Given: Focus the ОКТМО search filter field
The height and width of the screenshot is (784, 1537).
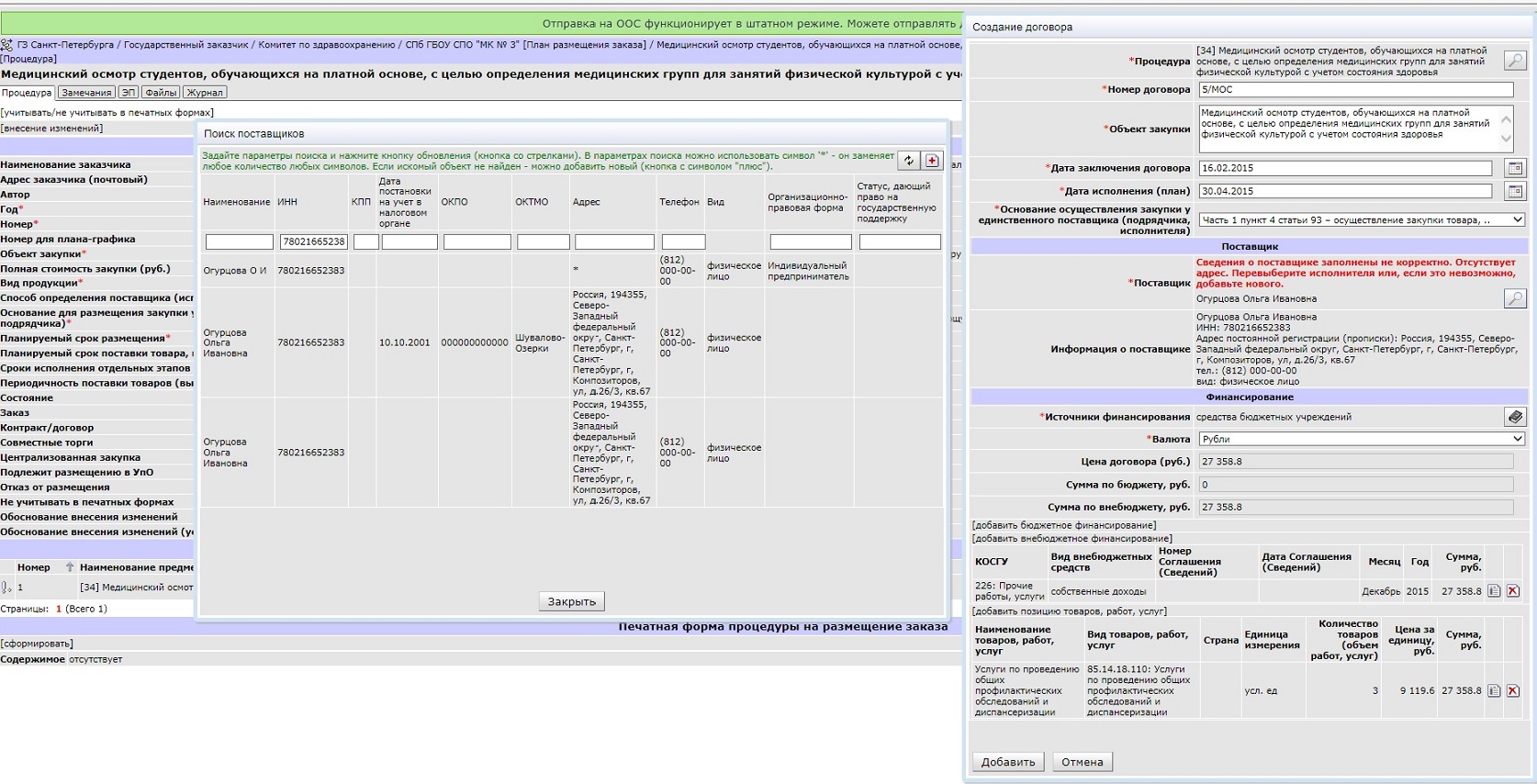Looking at the screenshot, I should [x=543, y=241].
